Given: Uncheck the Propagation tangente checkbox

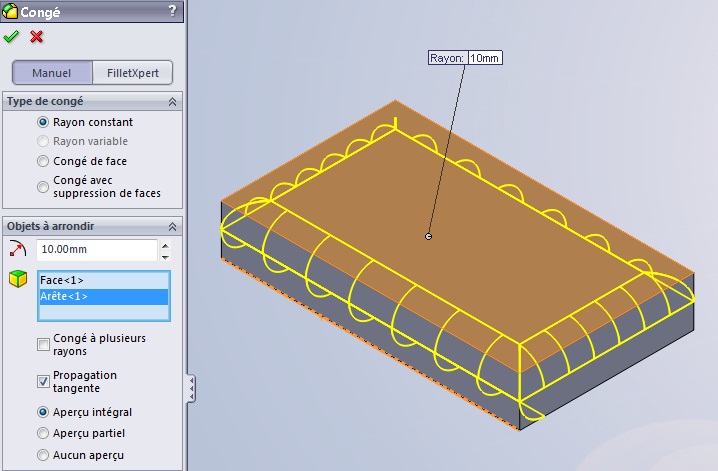Looking at the screenshot, I should pyautogui.click(x=43, y=381).
